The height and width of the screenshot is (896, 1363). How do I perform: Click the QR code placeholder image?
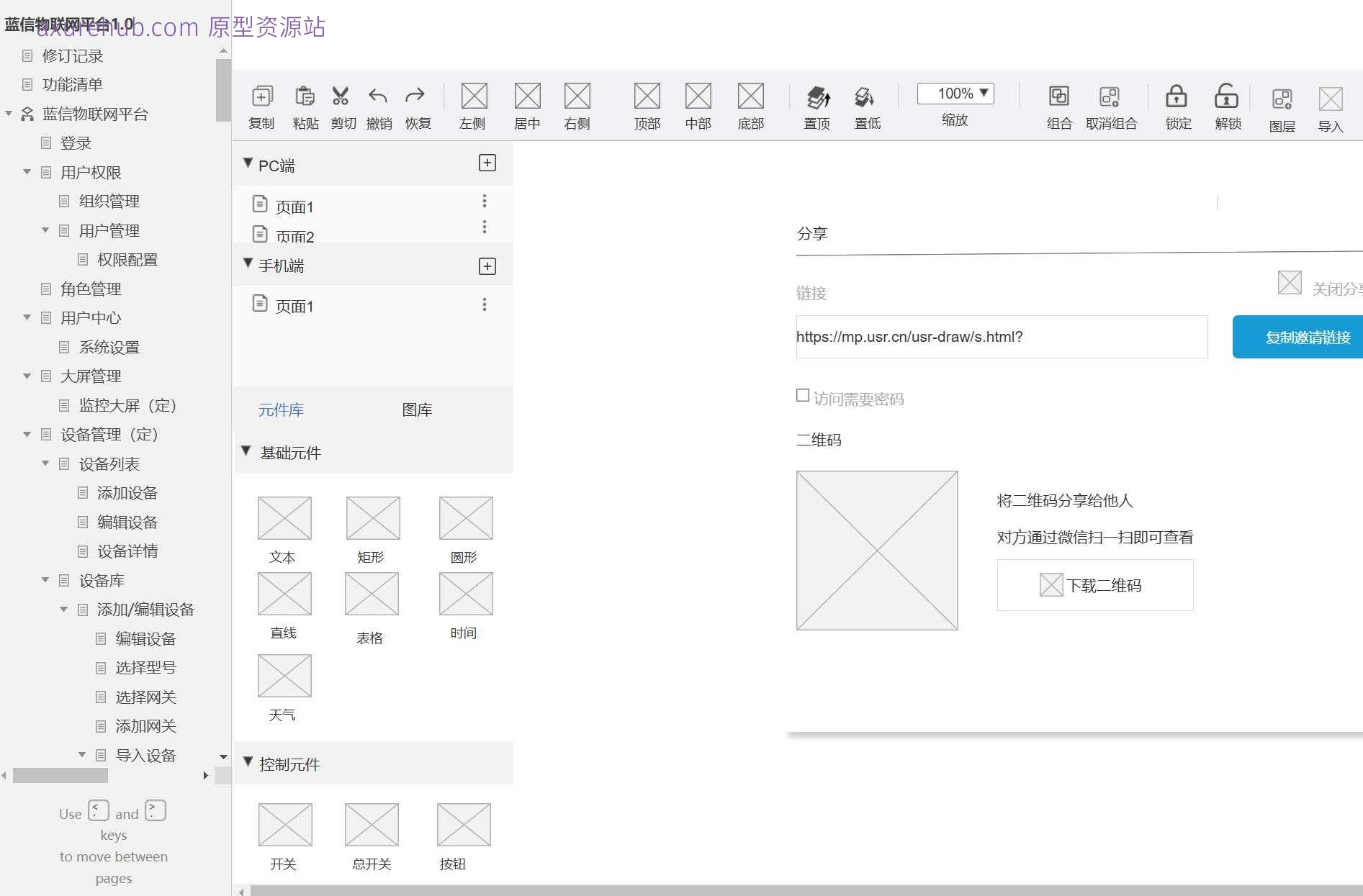(877, 551)
